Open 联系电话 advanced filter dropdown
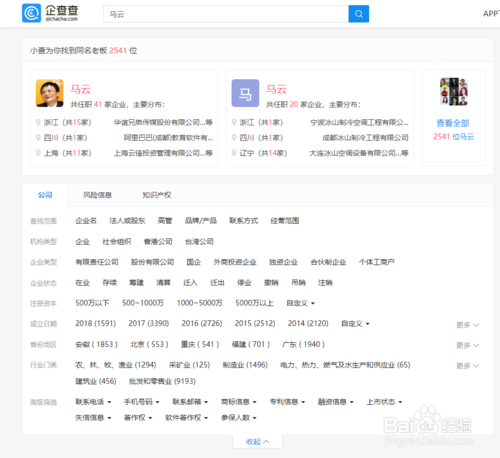Screen dimensions: 500x458 pos(93,402)
